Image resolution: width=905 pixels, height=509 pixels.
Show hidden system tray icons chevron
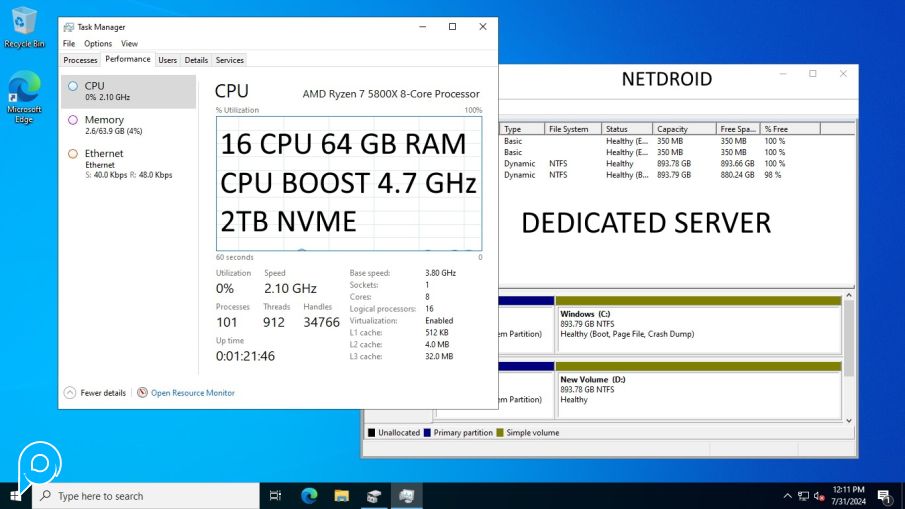tap(788, 496)
